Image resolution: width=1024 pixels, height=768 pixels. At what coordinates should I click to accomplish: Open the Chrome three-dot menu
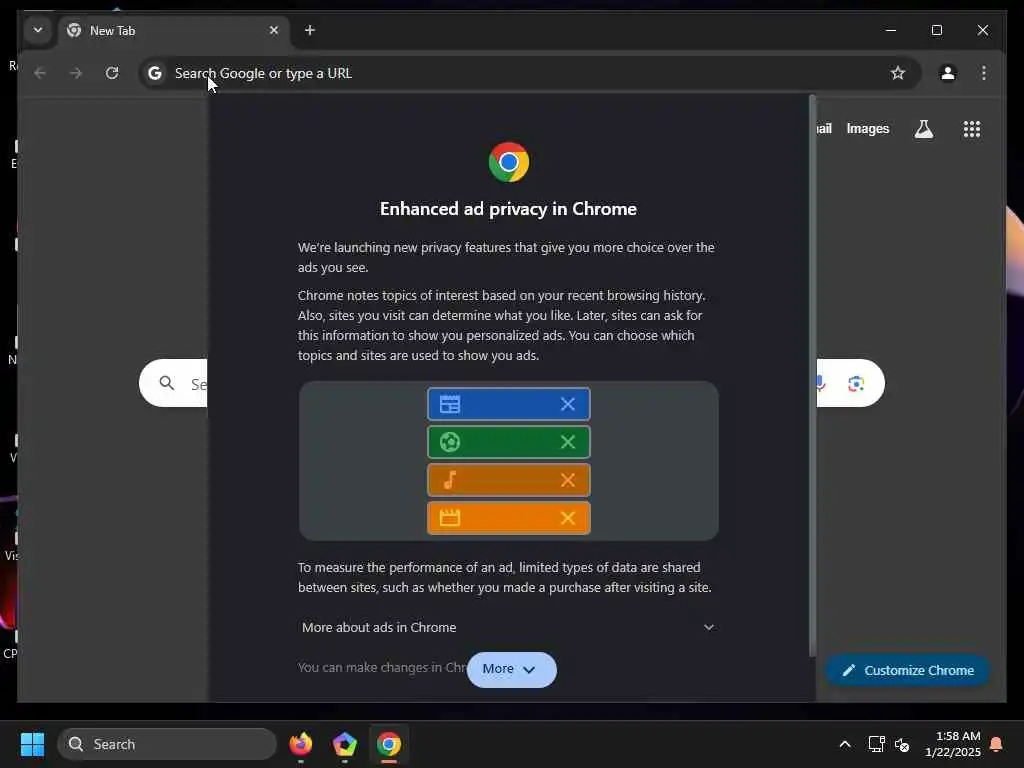pyautogui.click(x=984, y=73)
